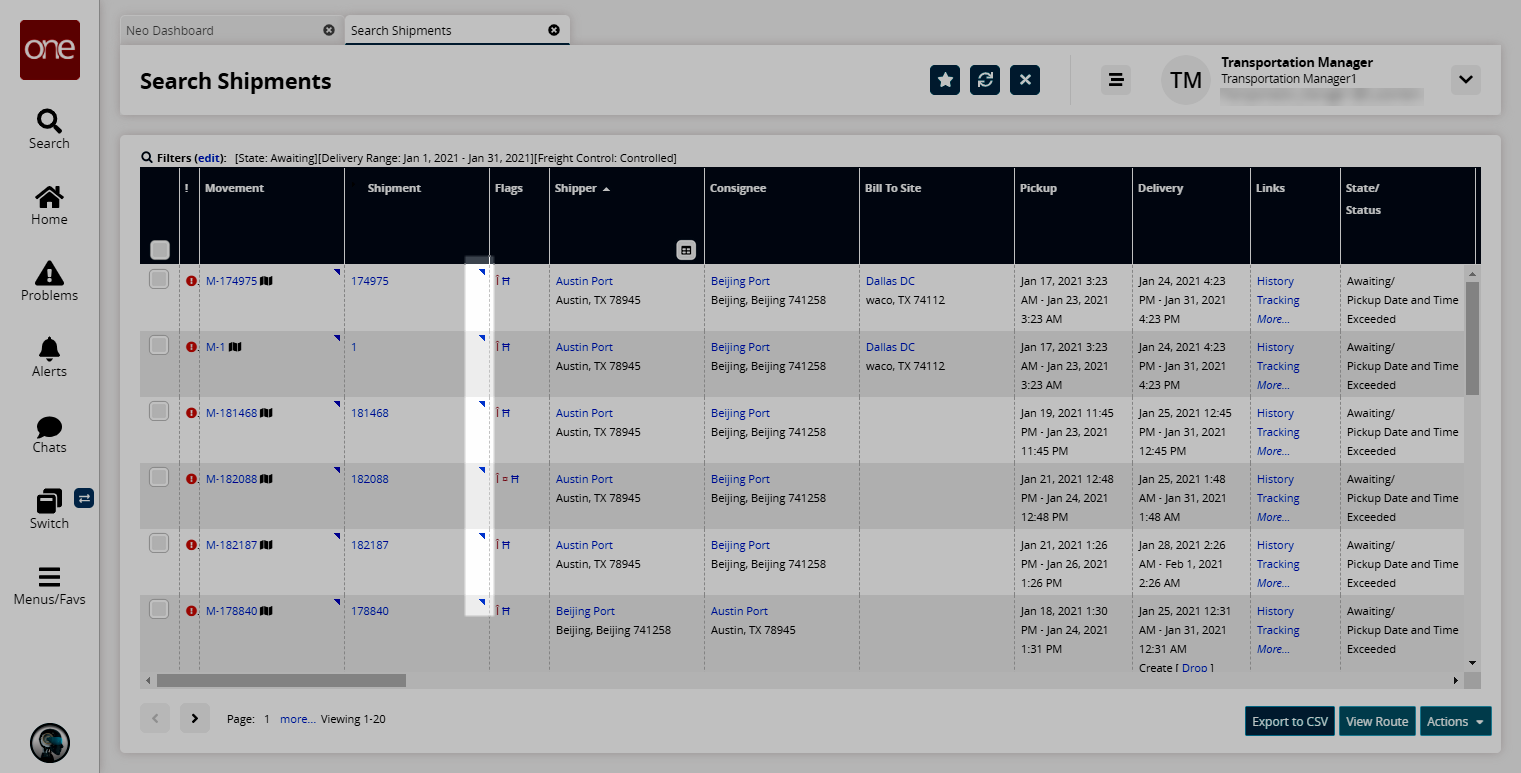Select the checkbox for shipment M-181468
The image size is (1521, 773).
(x=159, y=411)
